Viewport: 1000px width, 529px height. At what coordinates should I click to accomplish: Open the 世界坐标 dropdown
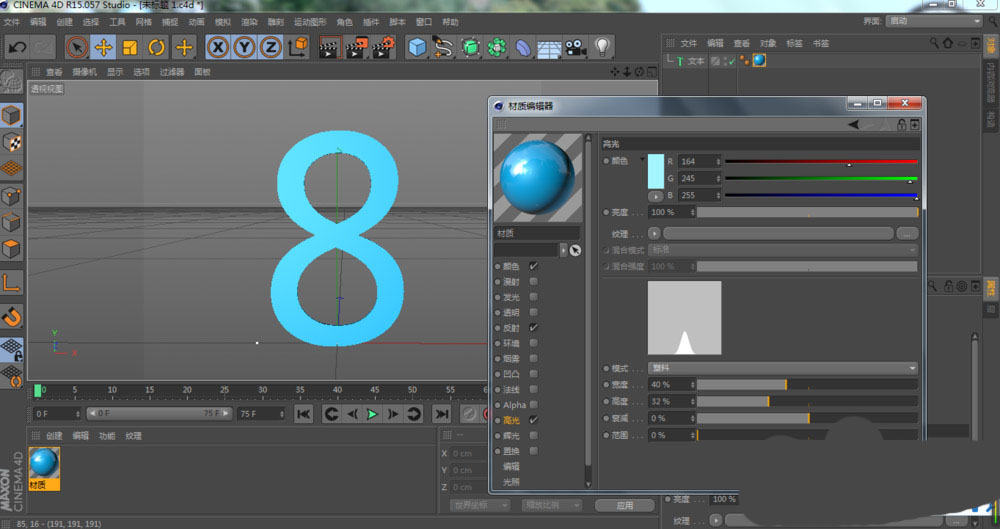[x=480, y=505]
